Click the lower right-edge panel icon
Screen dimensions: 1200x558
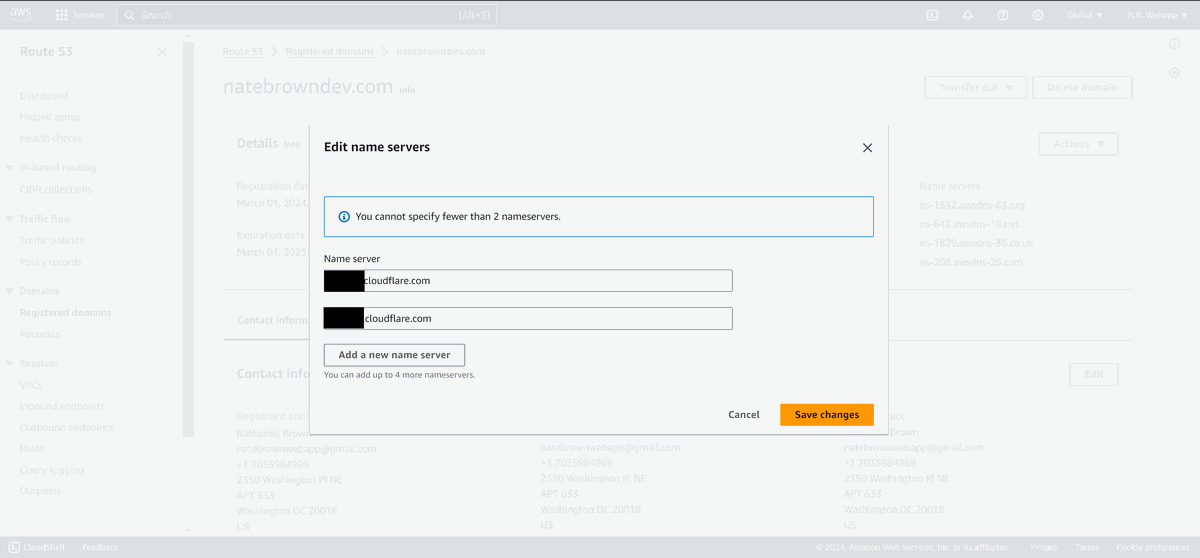(1175, 73)
